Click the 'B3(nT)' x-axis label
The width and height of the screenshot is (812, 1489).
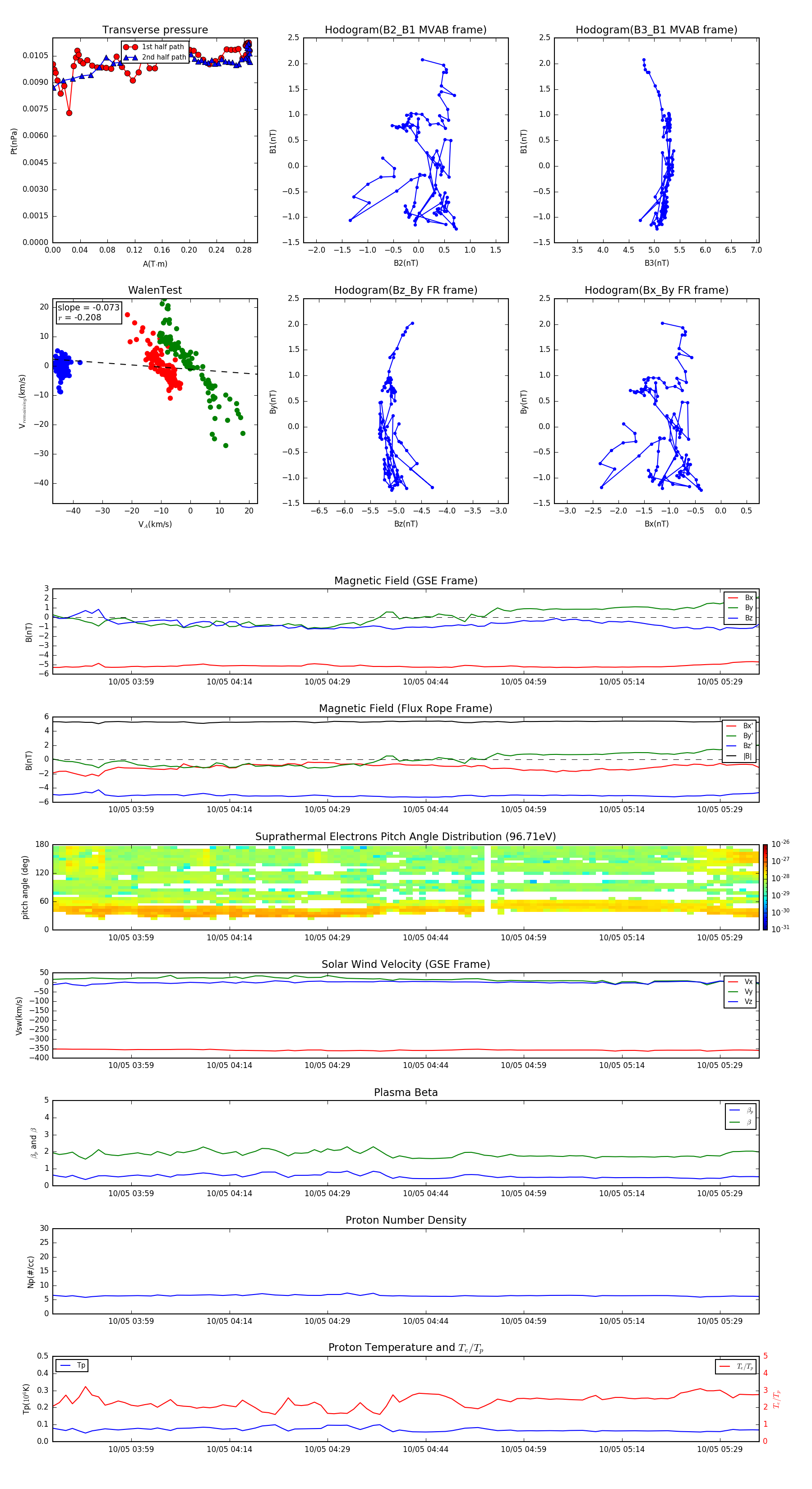[x=656, y=263]
